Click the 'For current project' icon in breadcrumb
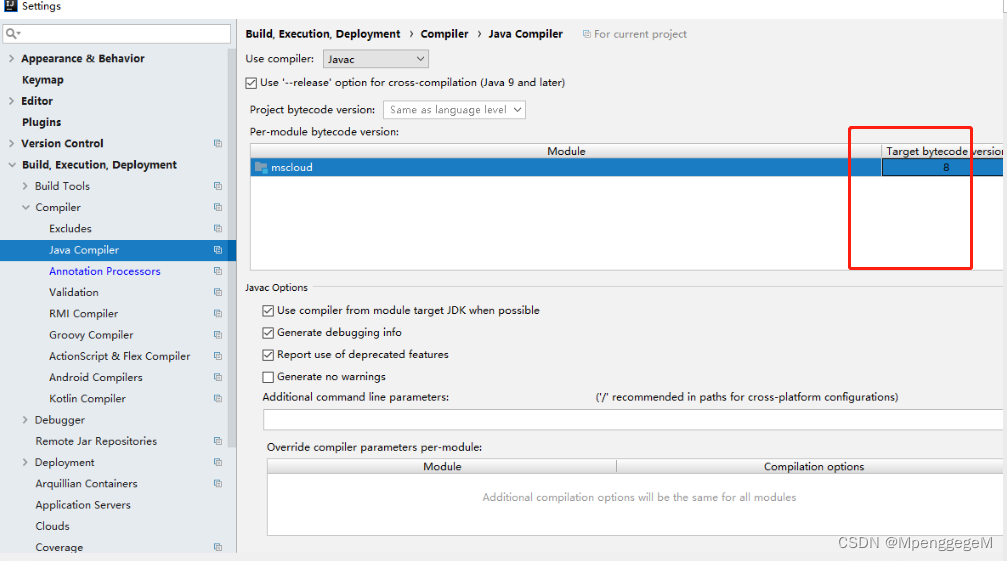The image size is (1007, 561). [x=586, y=34]
